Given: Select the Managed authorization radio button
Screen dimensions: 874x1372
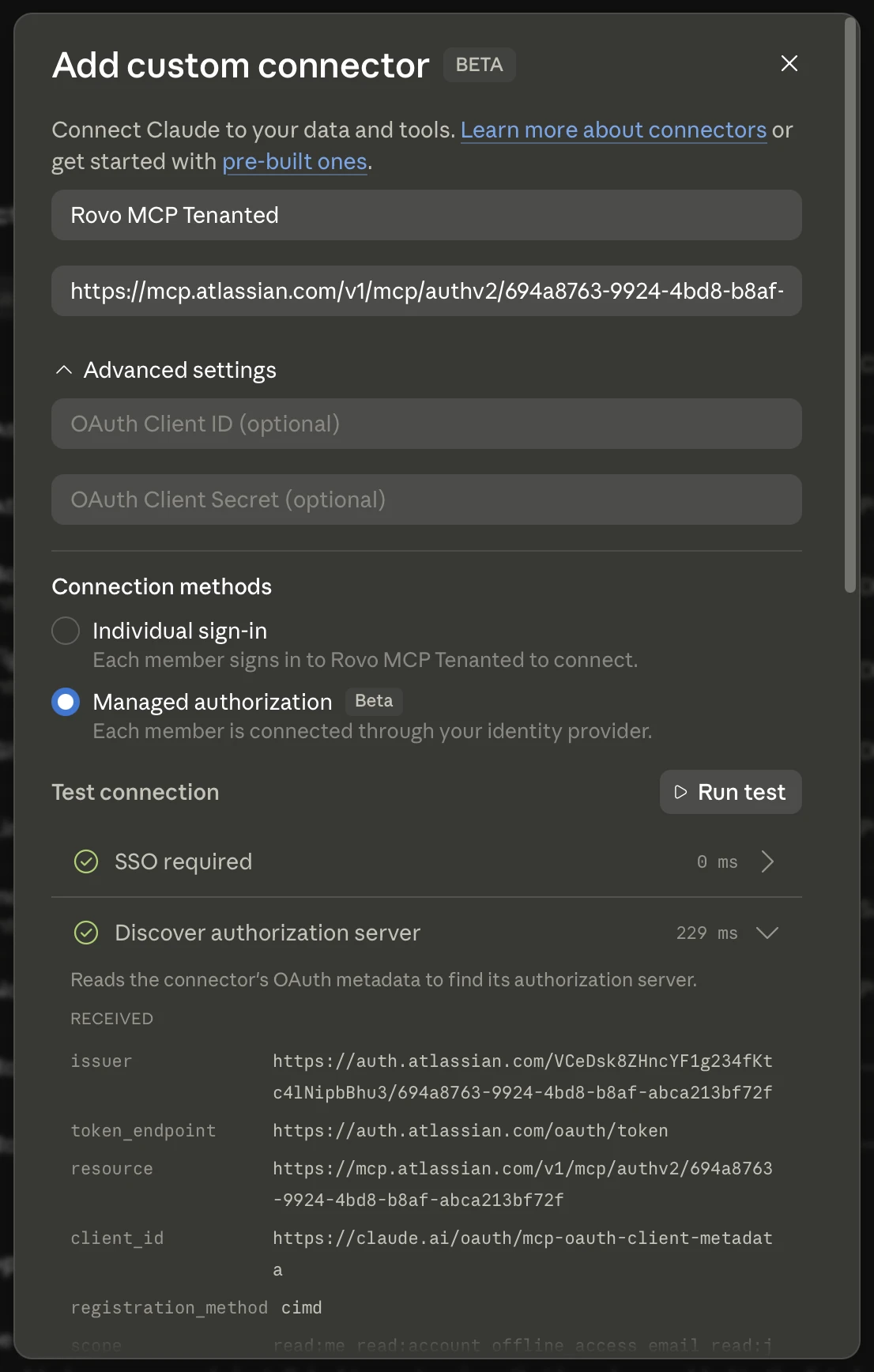Looking at the screenshot, I should (x=66, y=702).
